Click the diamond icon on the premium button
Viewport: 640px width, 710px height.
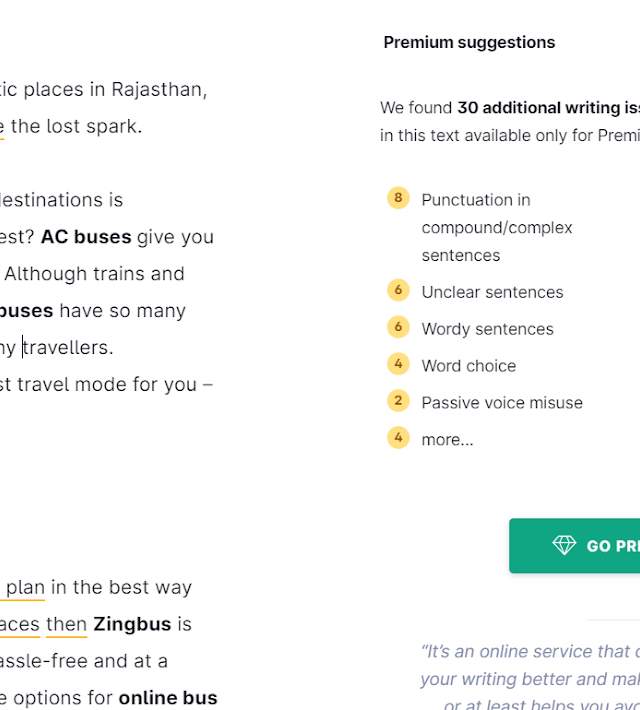click(x=564, y=545)
